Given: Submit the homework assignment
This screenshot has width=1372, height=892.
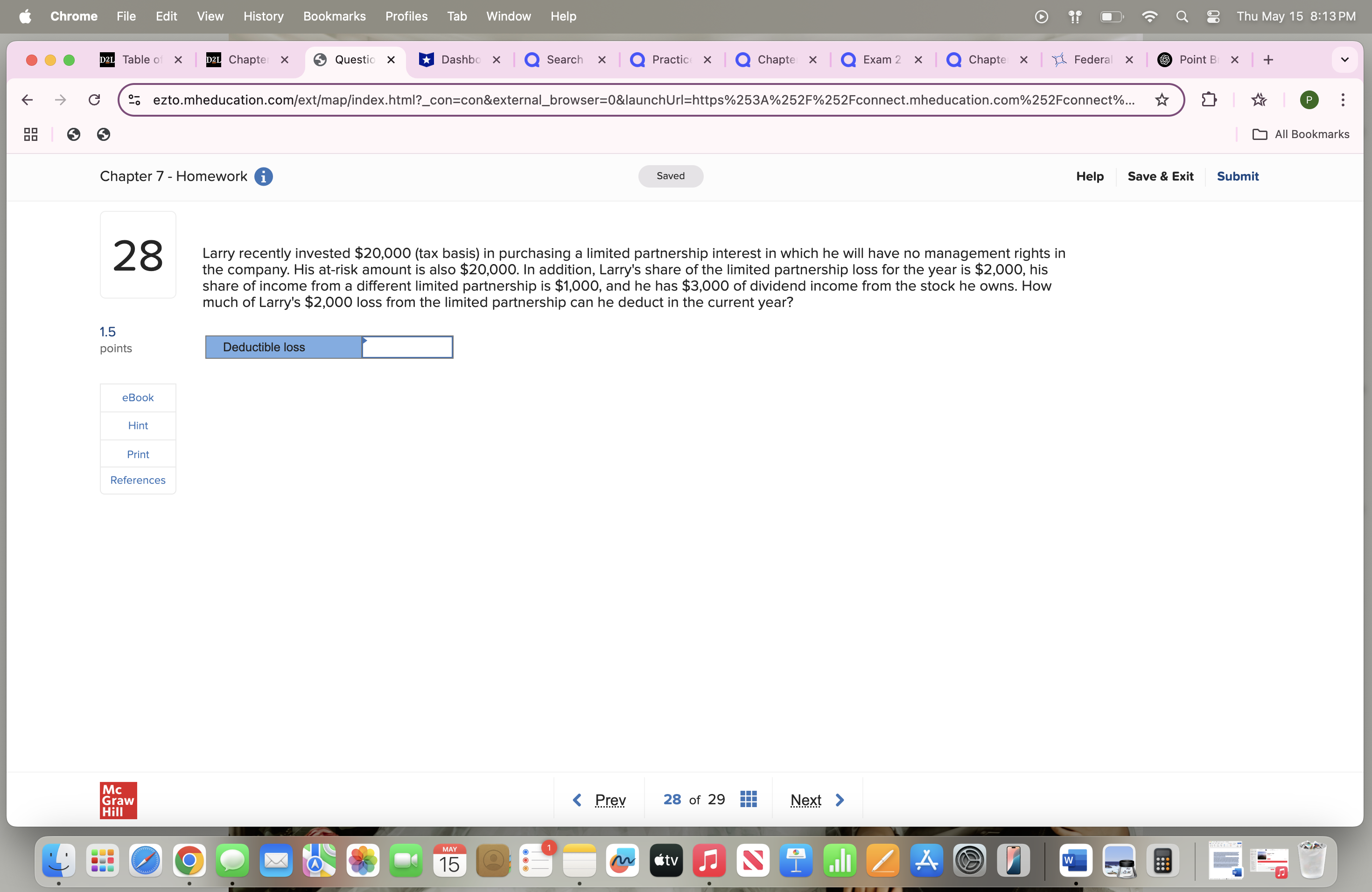Looking at the screenshot, I should 1238,176.
